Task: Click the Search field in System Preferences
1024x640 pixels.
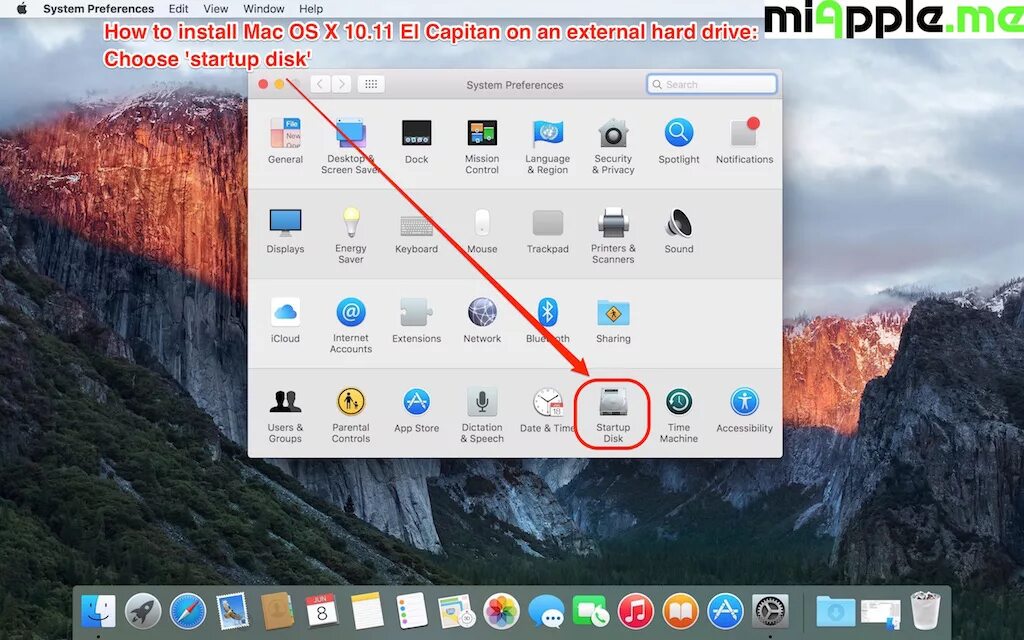Action: (712, 84)
